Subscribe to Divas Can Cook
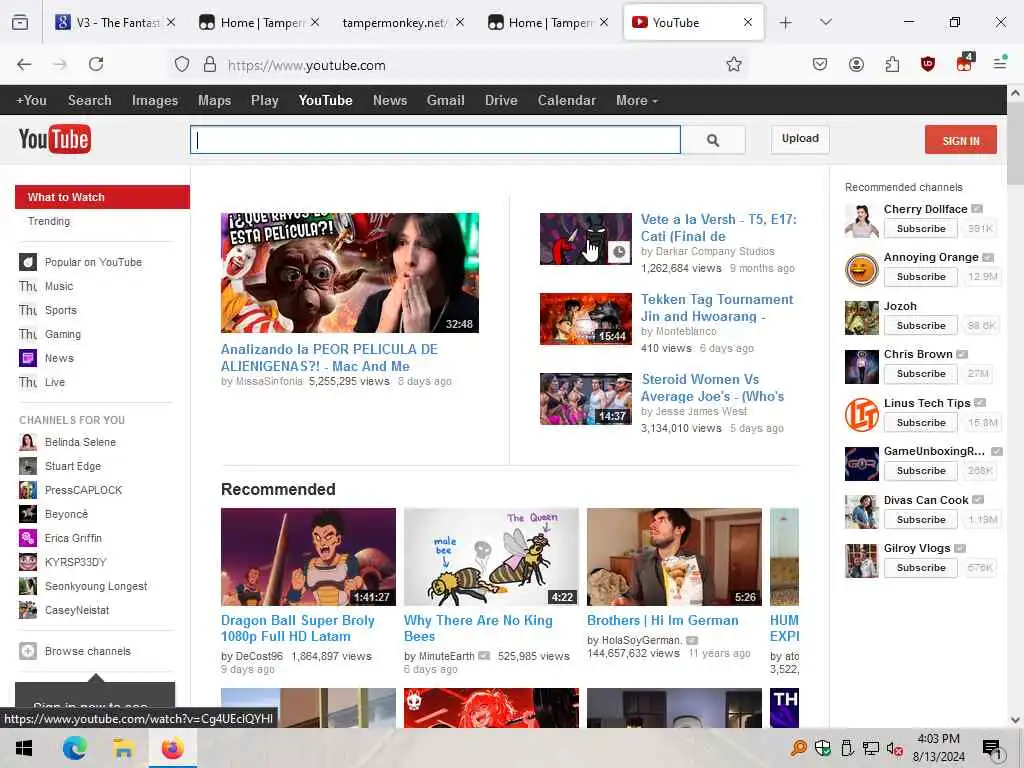1024x768 pixels. pos(921,520)
